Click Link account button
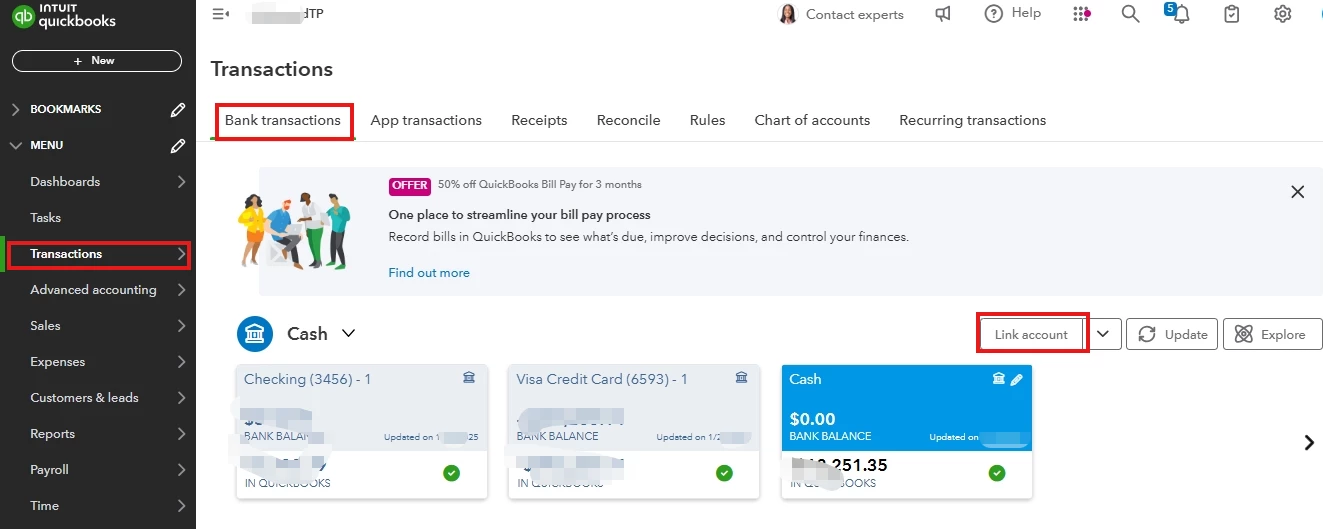 click(1031, 334)
